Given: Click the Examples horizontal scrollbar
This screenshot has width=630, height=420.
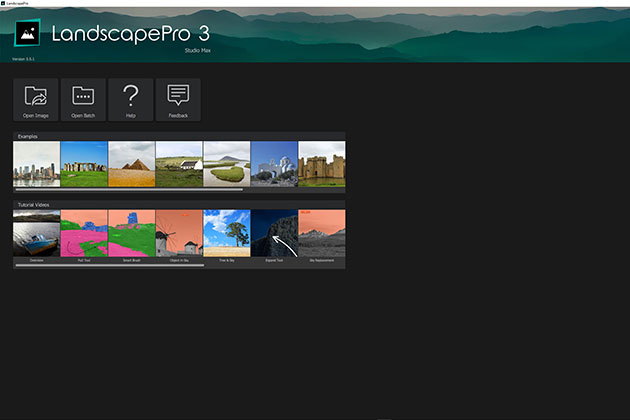Looking at the screenshot, I should (x=129, y=189).
